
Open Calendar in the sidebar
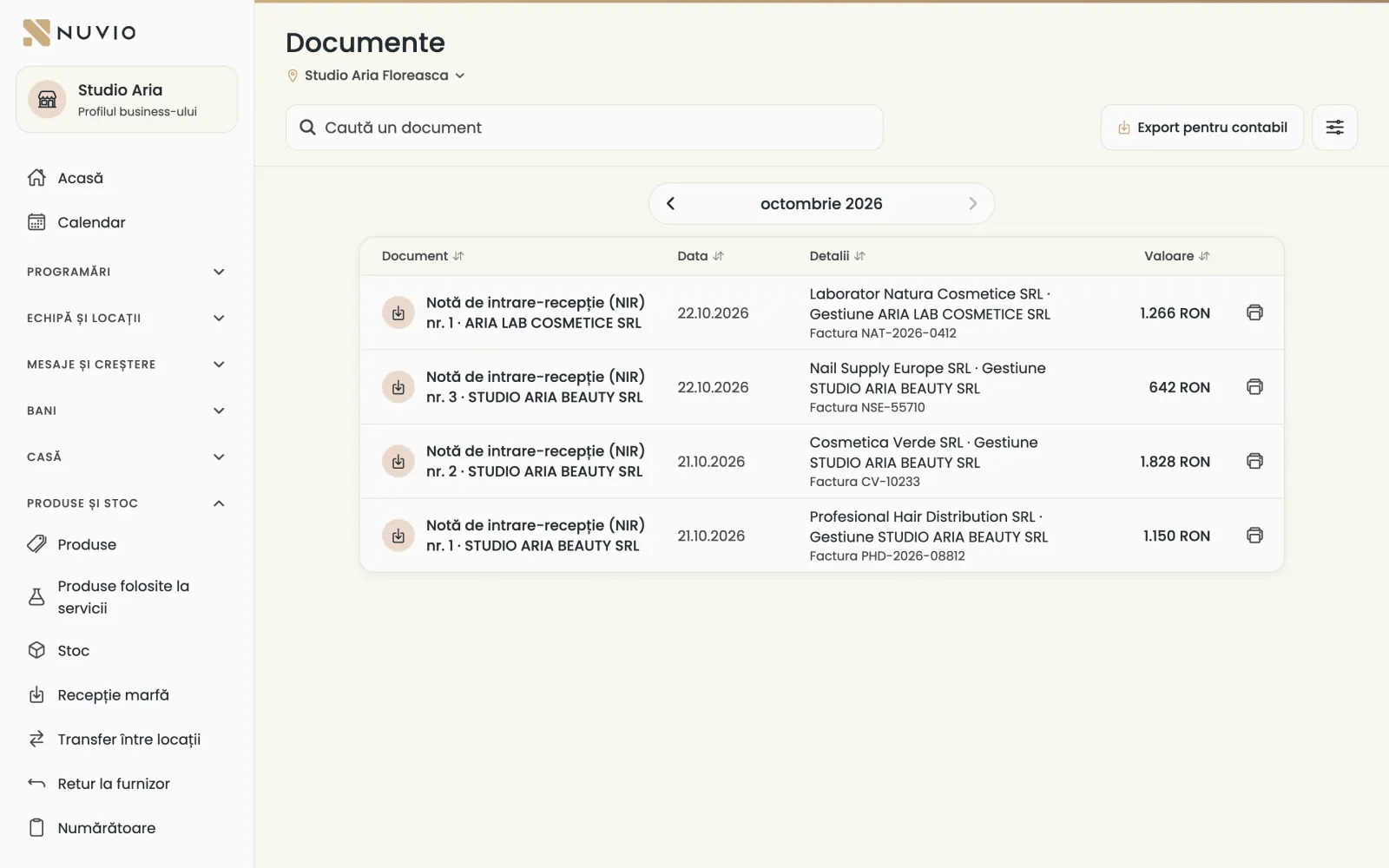click(x=127, y=222)
